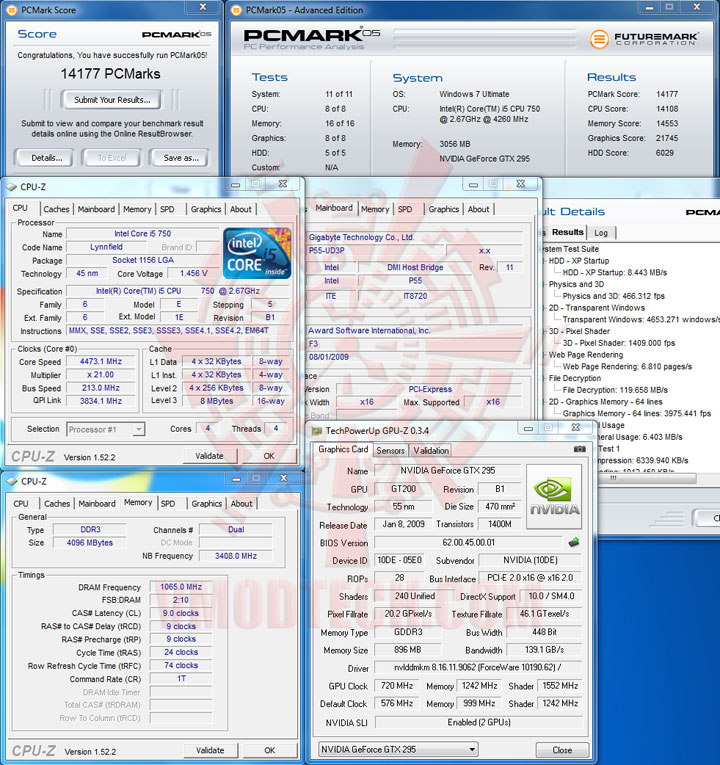Click the GPU-Z screenshot camera icon
720x765 pixels.
click(x=580, y=449)
